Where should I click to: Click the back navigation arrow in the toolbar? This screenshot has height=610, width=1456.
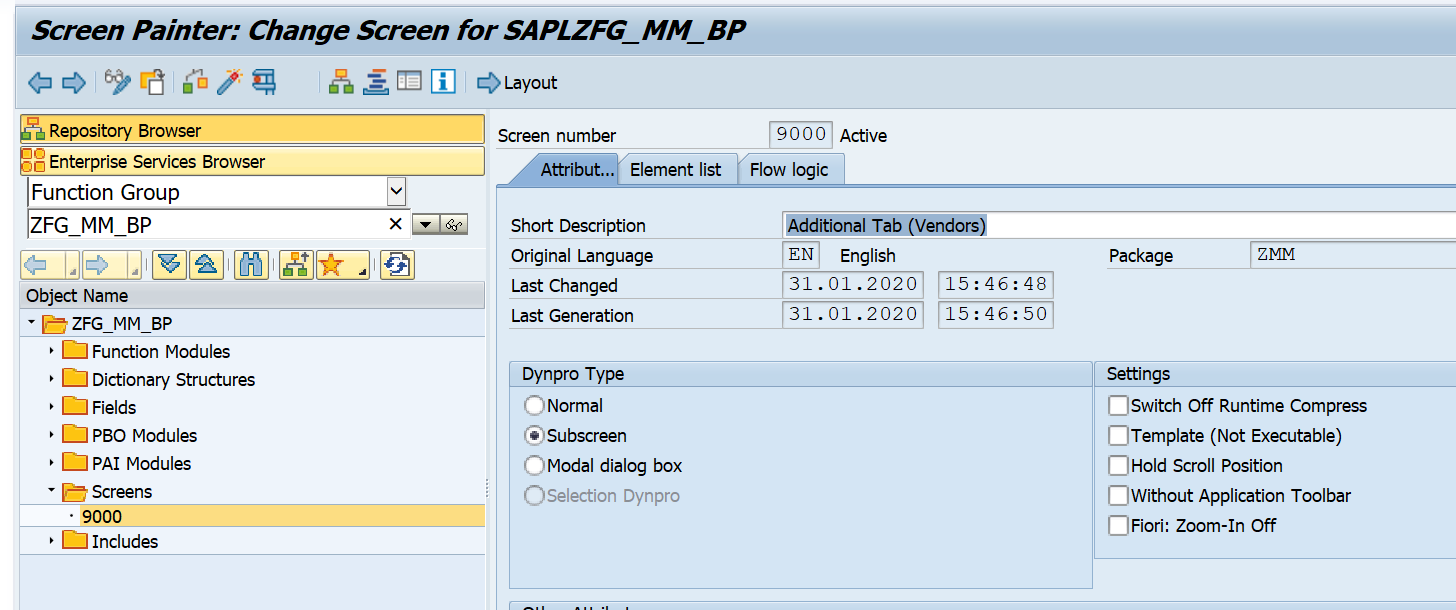point(40,82)
